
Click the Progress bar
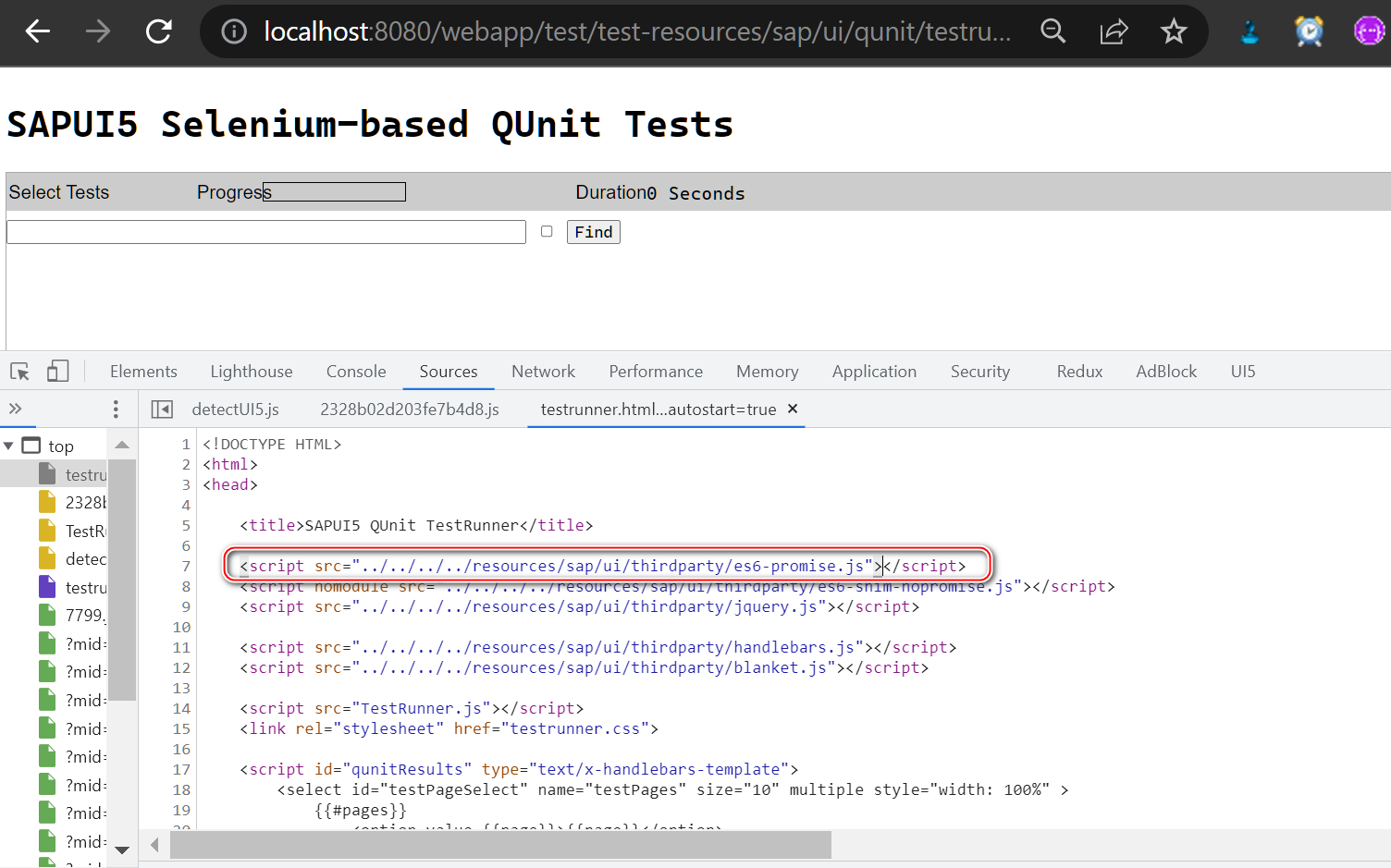click(334, 191)
